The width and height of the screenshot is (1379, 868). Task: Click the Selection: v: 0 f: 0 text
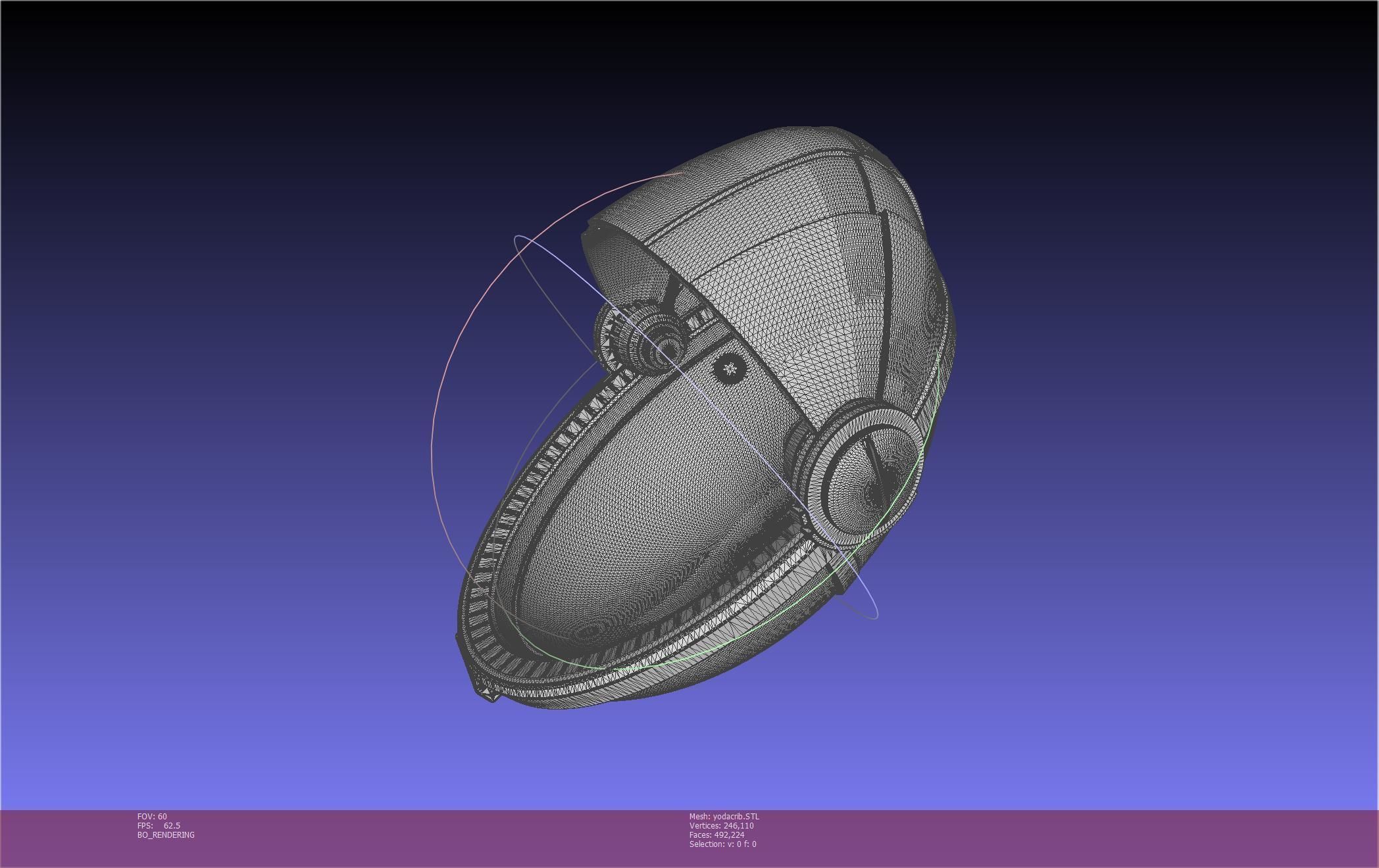(x=722, y=844)
